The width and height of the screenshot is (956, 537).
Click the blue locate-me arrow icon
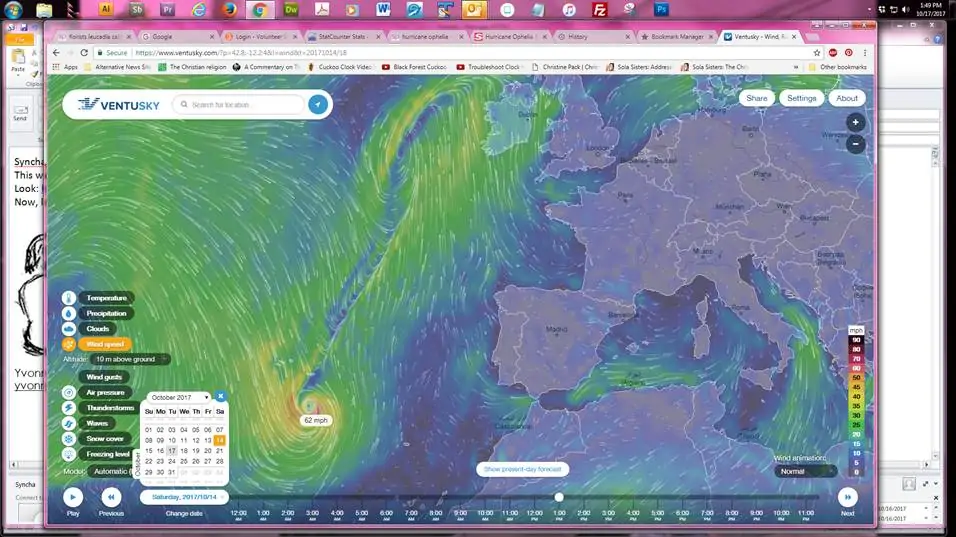[x=318, y=104]
